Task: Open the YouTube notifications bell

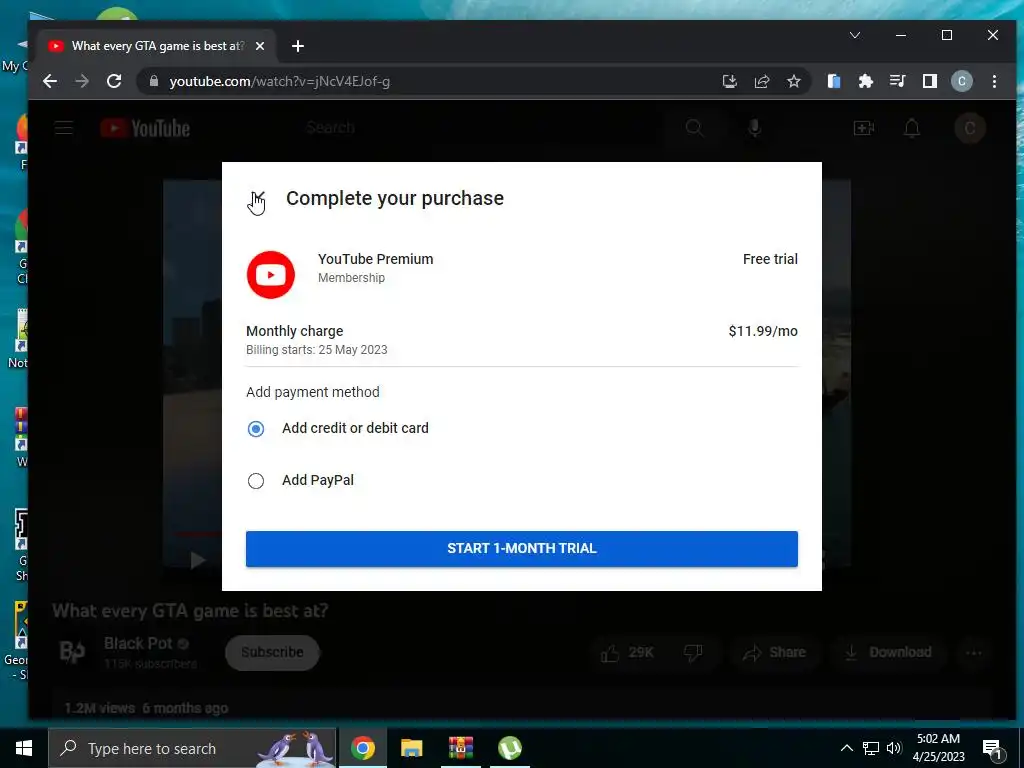Action: click(x=912, y=128)
